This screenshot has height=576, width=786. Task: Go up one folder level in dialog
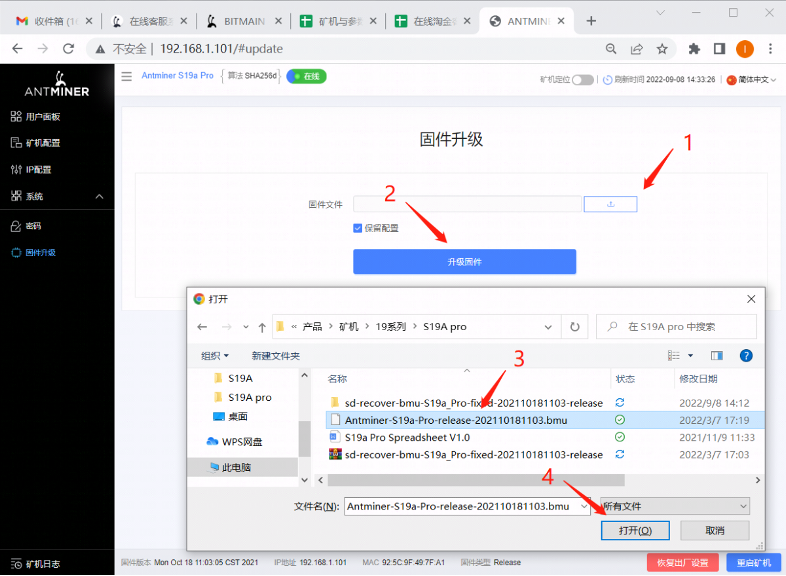[262, 327]
